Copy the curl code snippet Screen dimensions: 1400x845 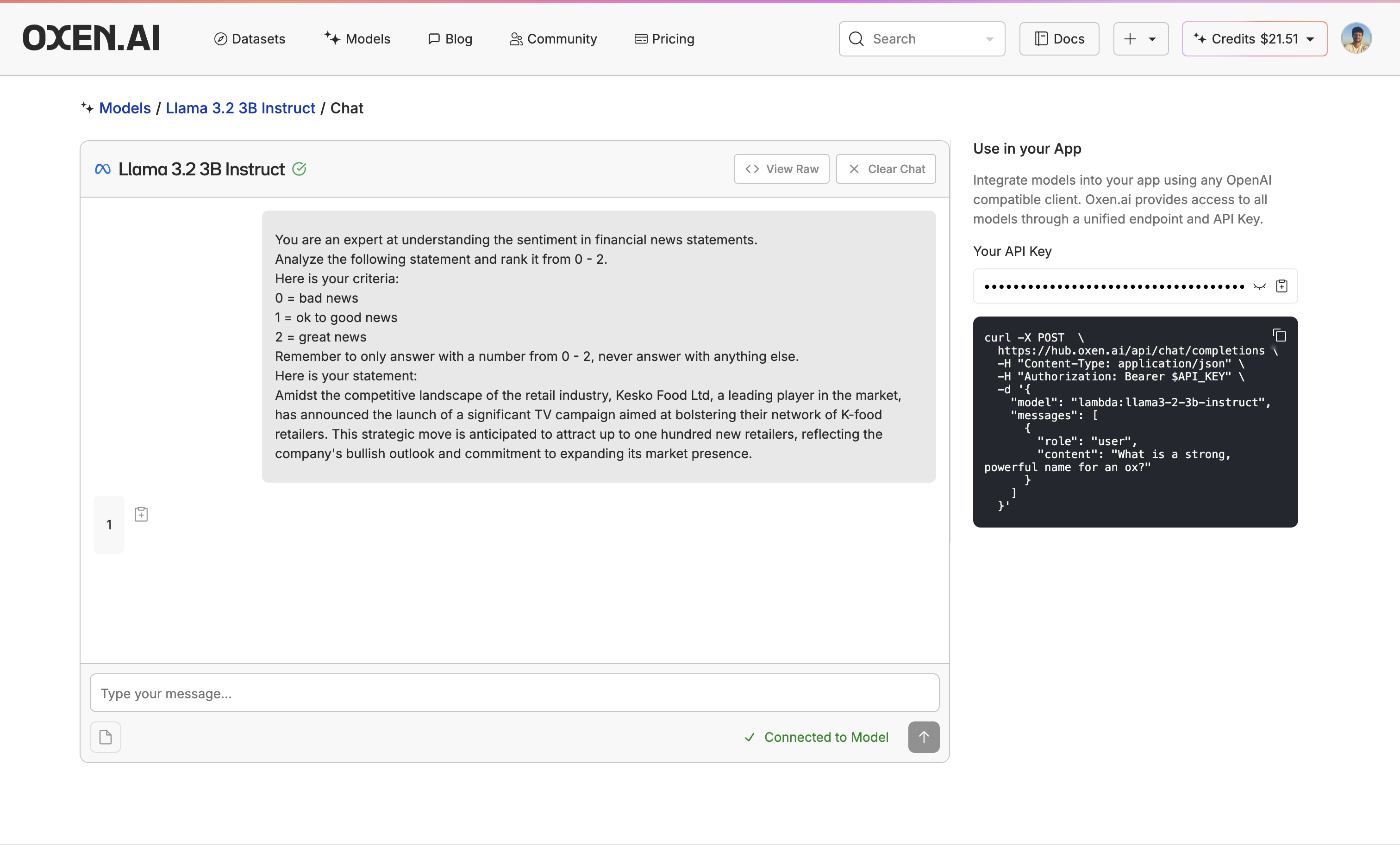pyautogui.click(x=1279, y=336)
